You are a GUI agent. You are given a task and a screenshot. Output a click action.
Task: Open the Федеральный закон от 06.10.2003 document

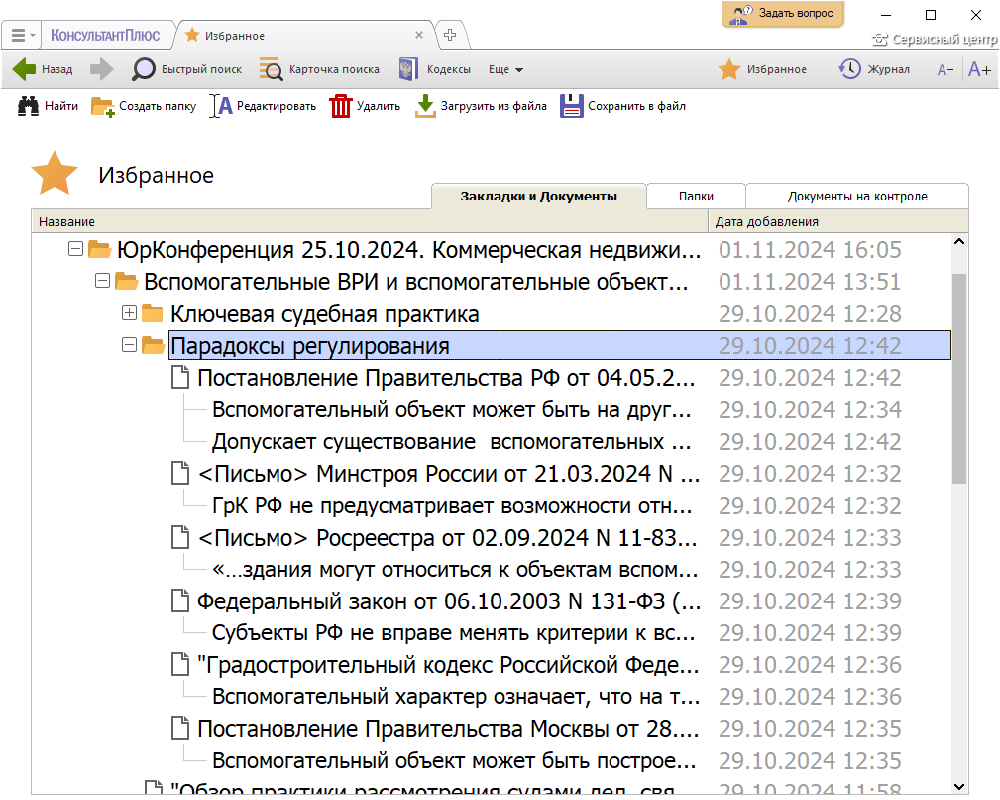[x=448, y=601]
